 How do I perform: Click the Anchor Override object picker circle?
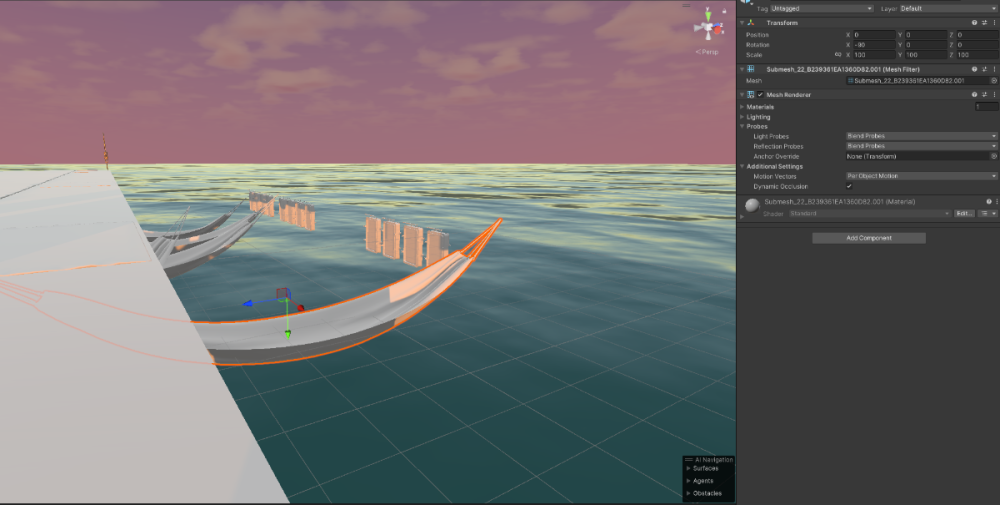[994, 156]
